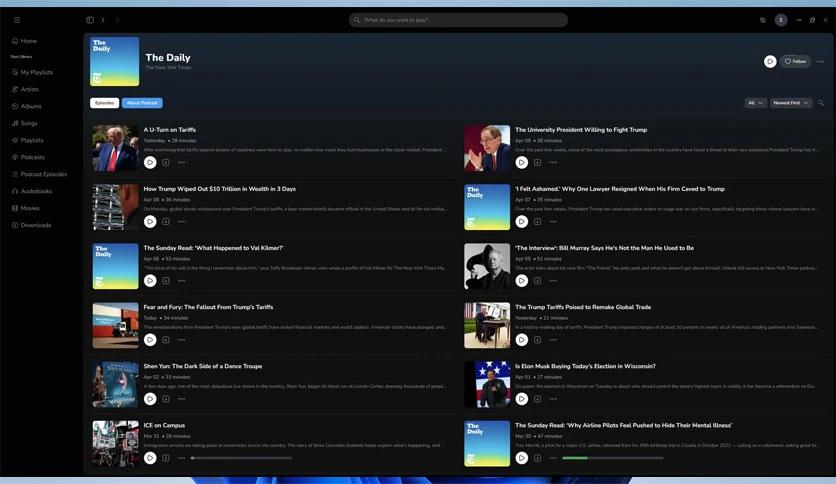The width and height of the screenshot is (836, 484).
Task: Open Playlists in the sidebar
Action: tap(28, 140)
